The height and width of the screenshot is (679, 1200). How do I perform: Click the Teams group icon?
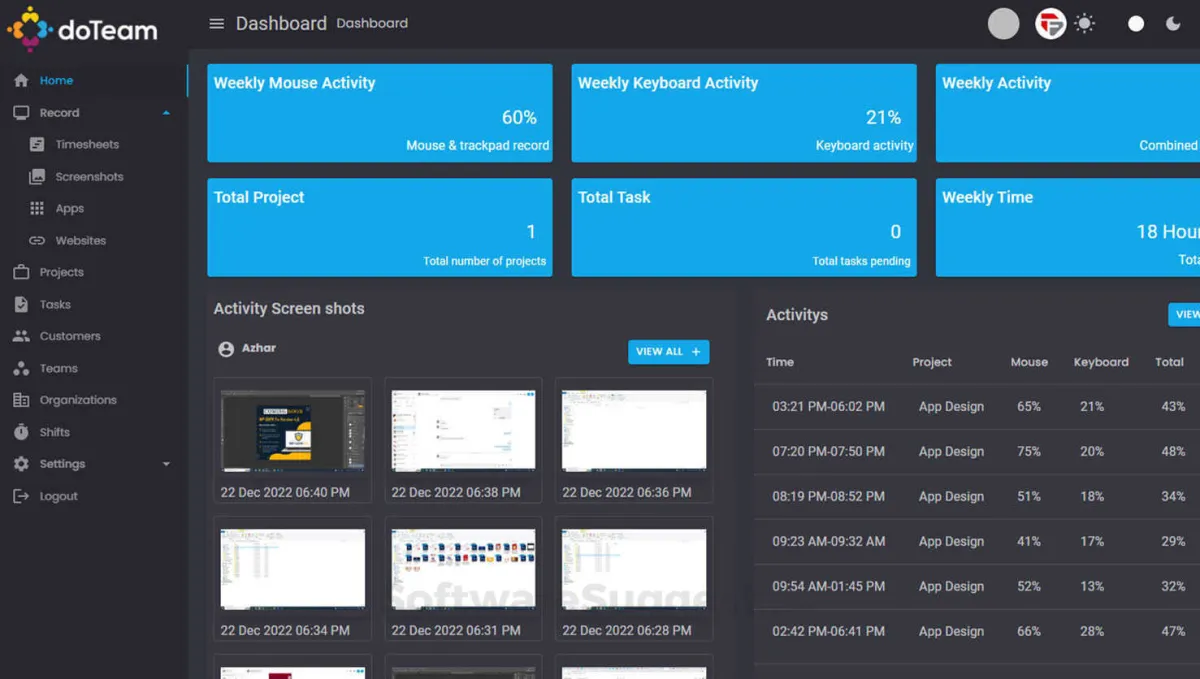[21, 368]
